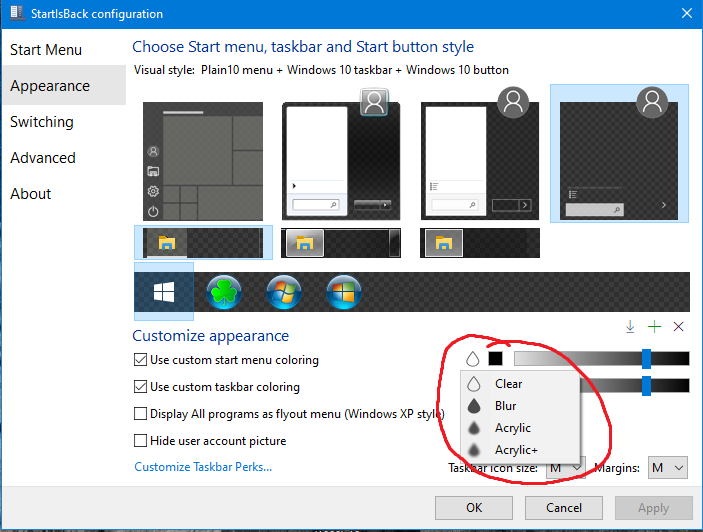Choose the green clover start orb
This screenshot has width=703, height=532.
224,292
